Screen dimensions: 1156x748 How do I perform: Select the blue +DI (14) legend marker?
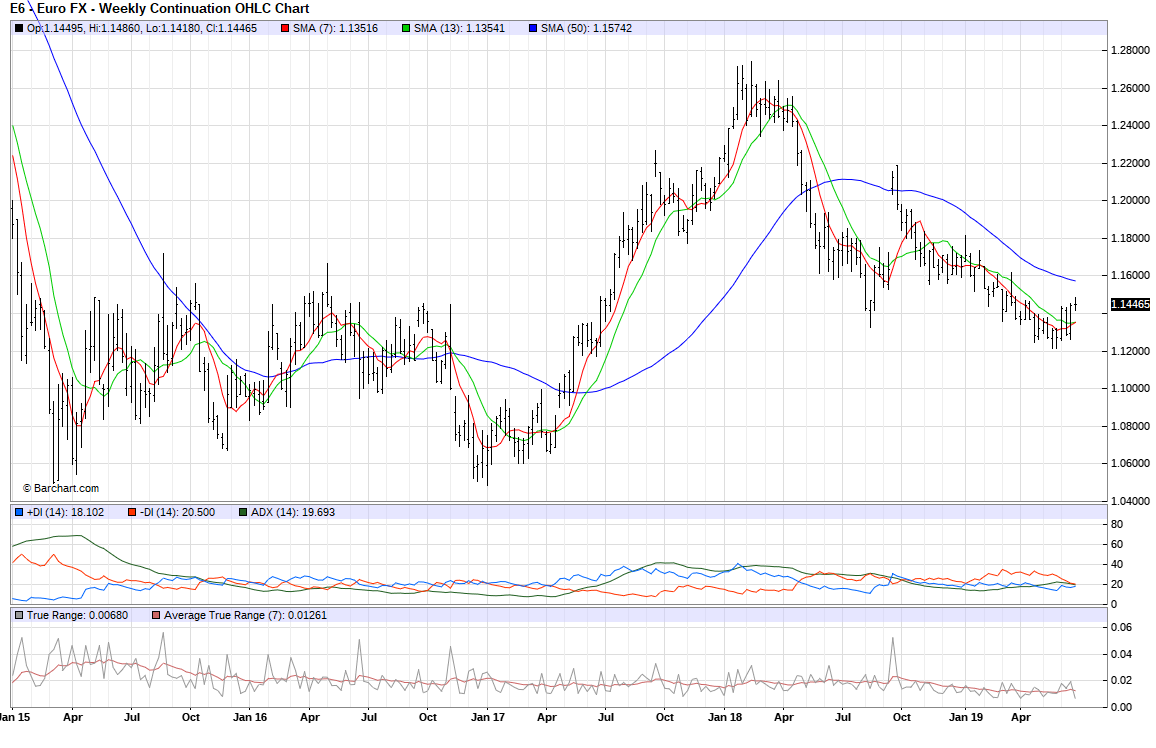pyautogui.click(x=19, y=512)
